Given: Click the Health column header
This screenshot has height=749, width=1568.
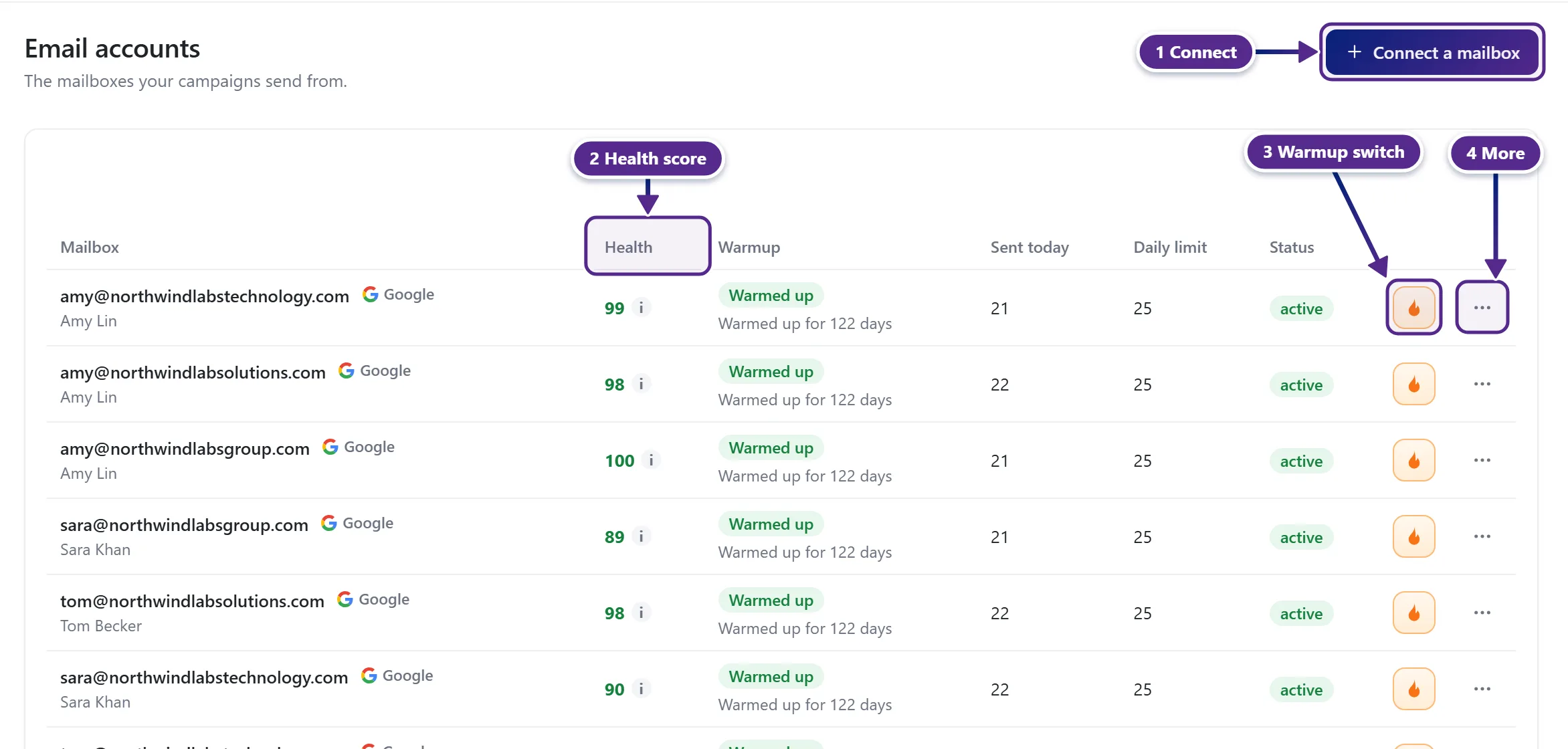Looking at the screenshot, I should 628,247.
